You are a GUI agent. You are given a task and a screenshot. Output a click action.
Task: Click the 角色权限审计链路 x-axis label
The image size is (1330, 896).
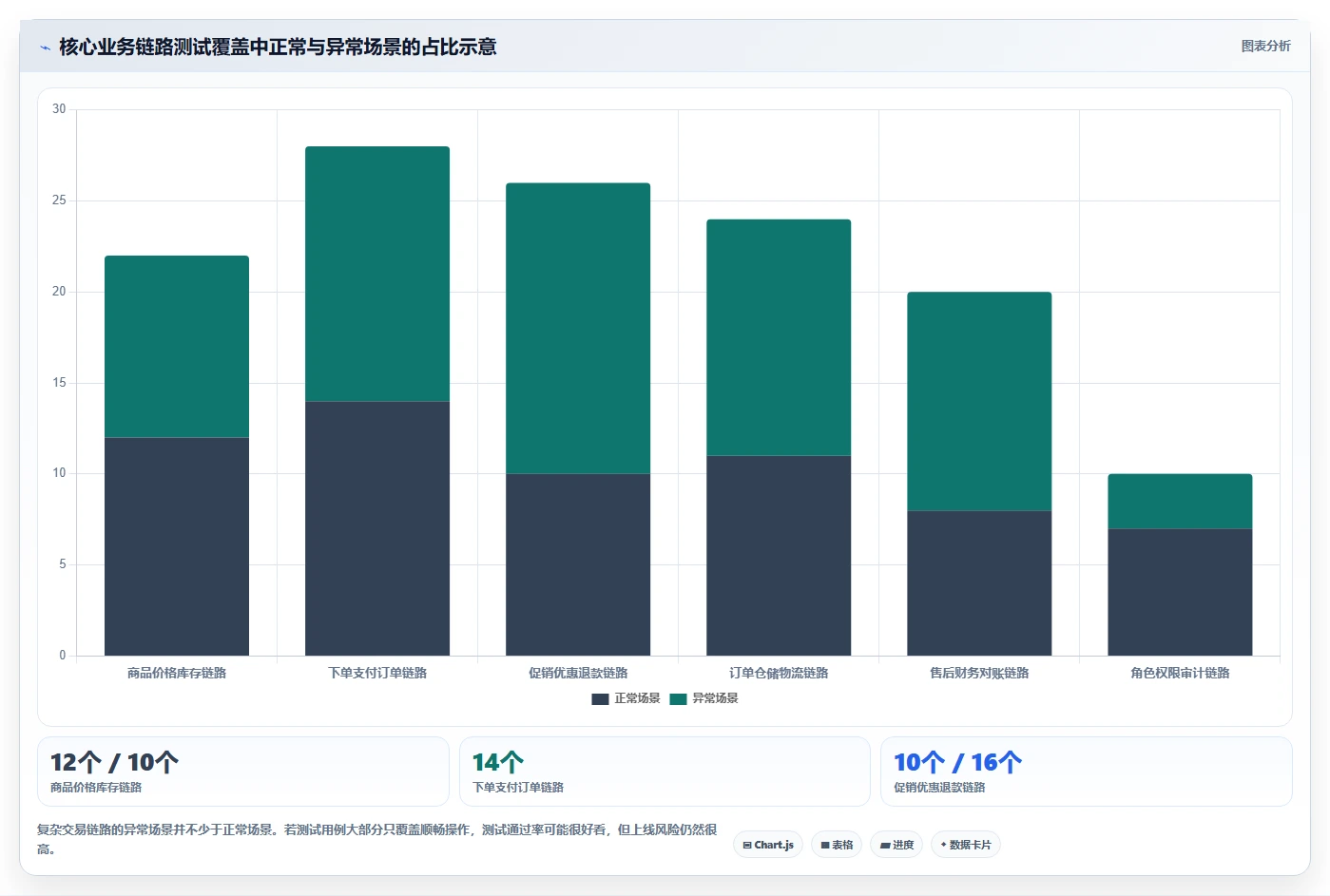click(1180, 673)
